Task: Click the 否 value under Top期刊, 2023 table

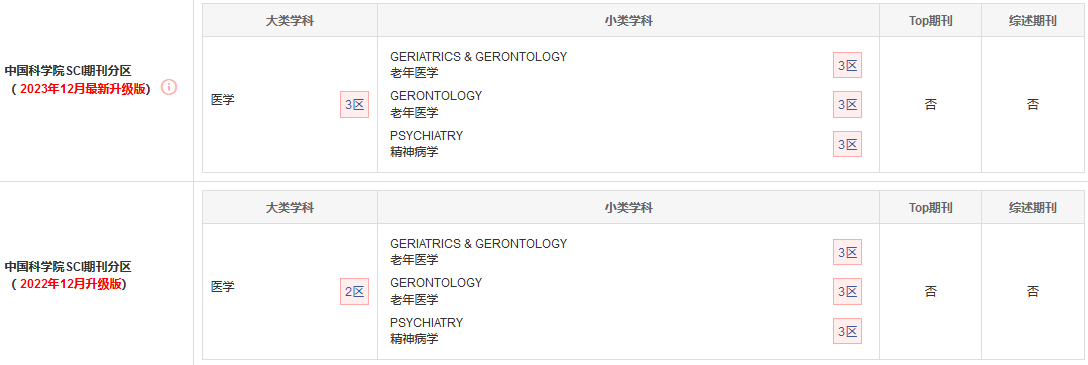Action: (930, 105)
